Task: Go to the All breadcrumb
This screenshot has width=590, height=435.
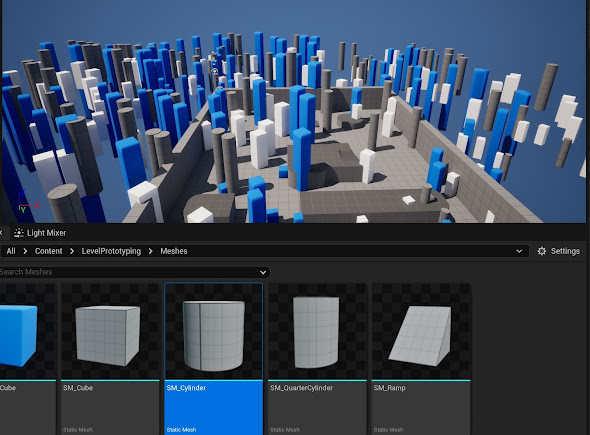Action: tap(11, 251)
